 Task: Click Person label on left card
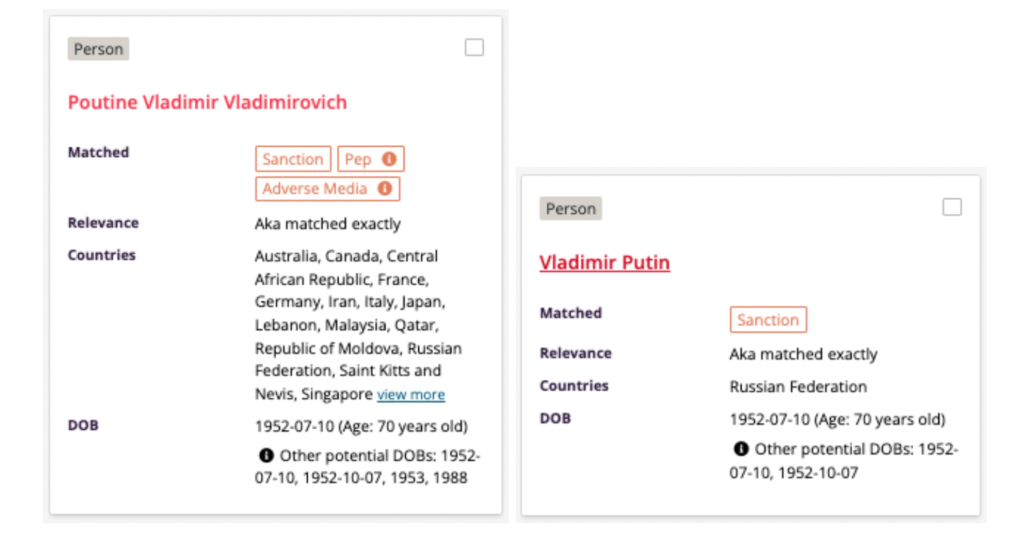click(x=98, y=49)
